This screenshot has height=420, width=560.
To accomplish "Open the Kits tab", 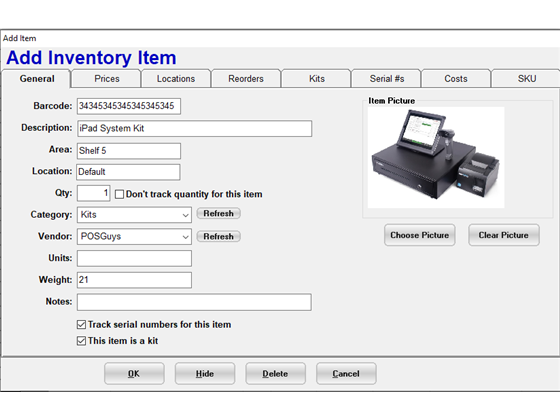I will [x=316, y=79].
